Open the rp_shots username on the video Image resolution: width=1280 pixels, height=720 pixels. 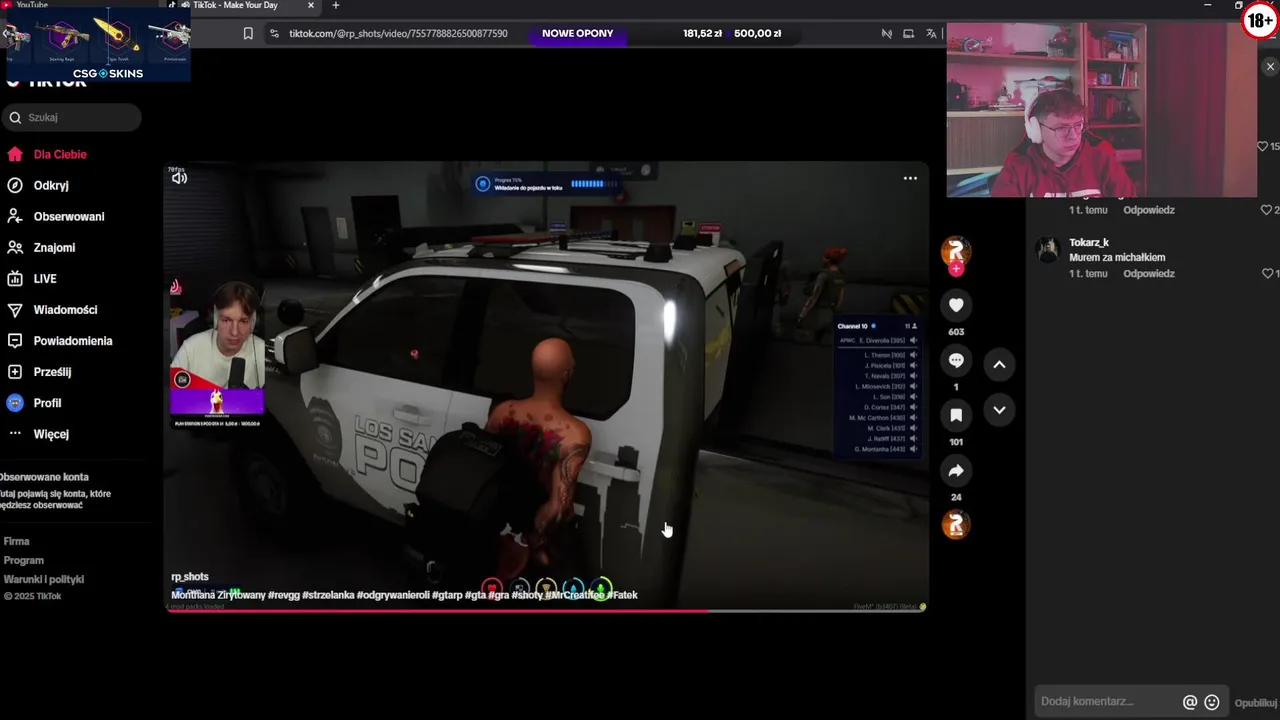click(x=190, y=577)
